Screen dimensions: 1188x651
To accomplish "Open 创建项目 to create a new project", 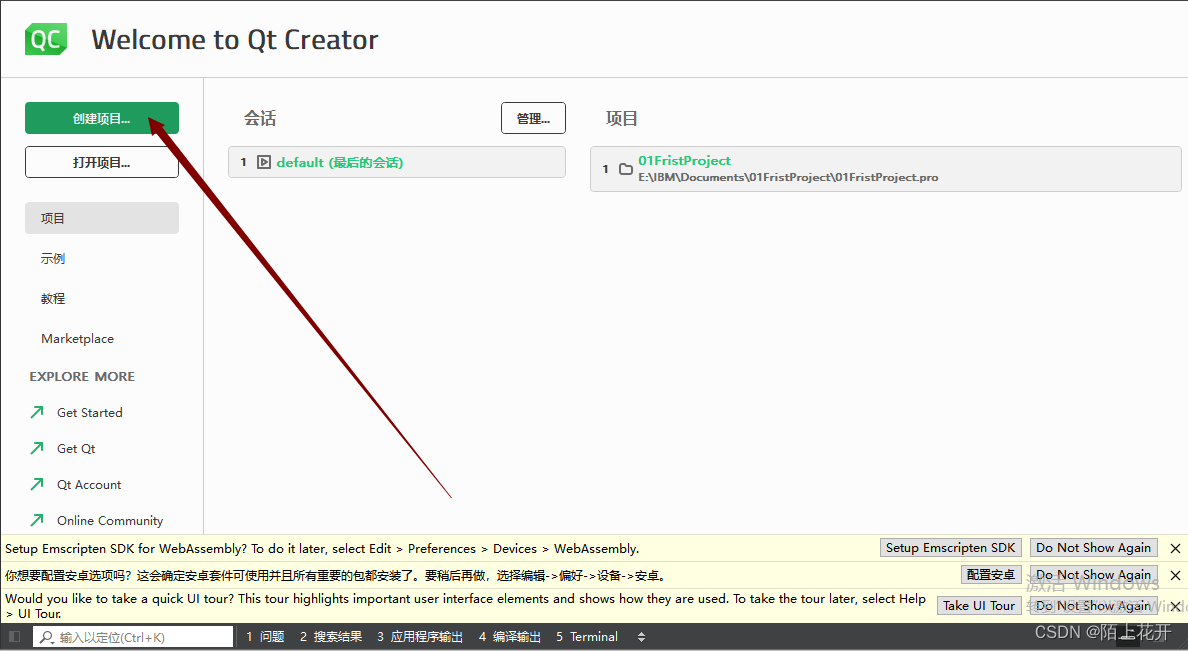I will pos(101,117).
